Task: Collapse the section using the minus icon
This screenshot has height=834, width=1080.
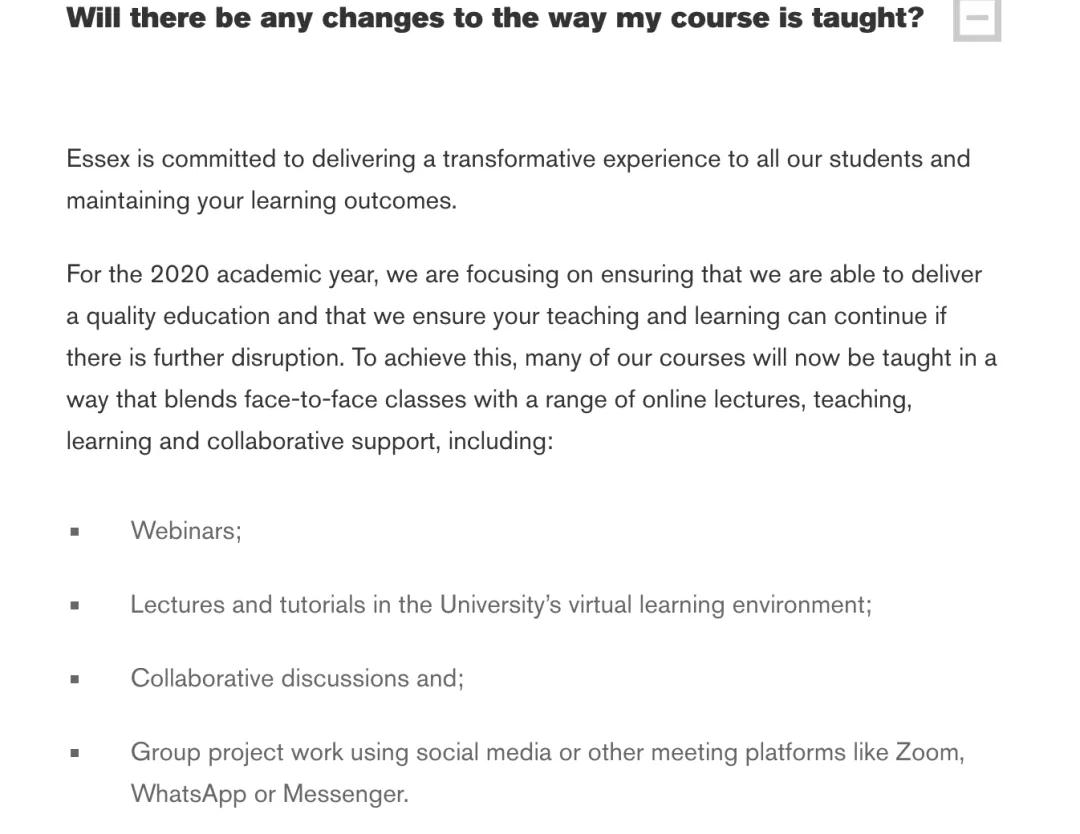Action: 977,18
